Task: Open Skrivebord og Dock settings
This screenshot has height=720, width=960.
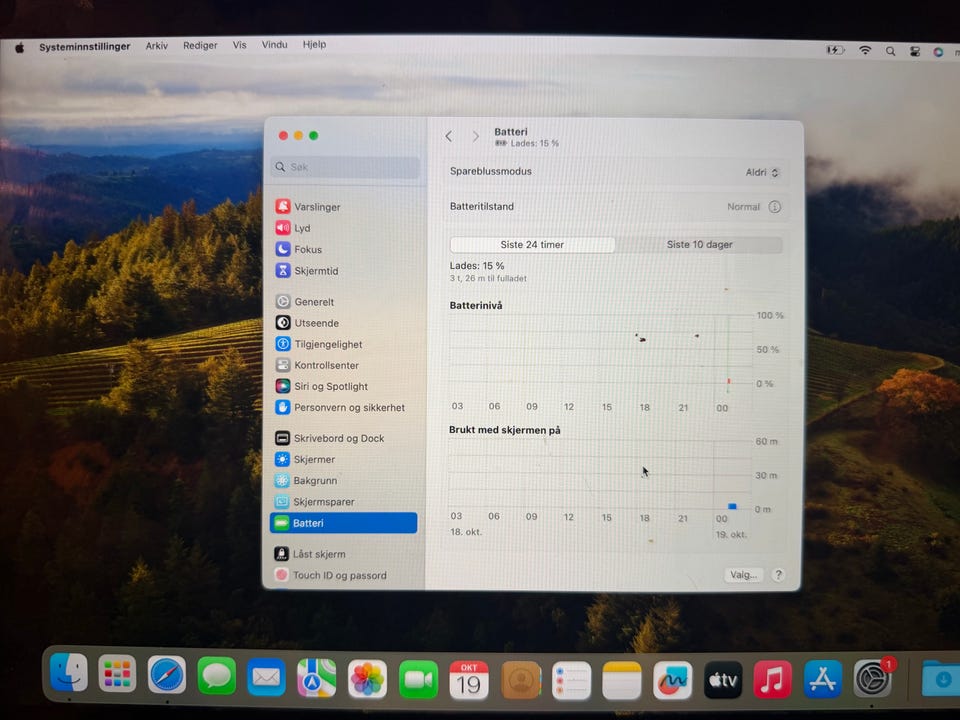Action: pos(330,438)
